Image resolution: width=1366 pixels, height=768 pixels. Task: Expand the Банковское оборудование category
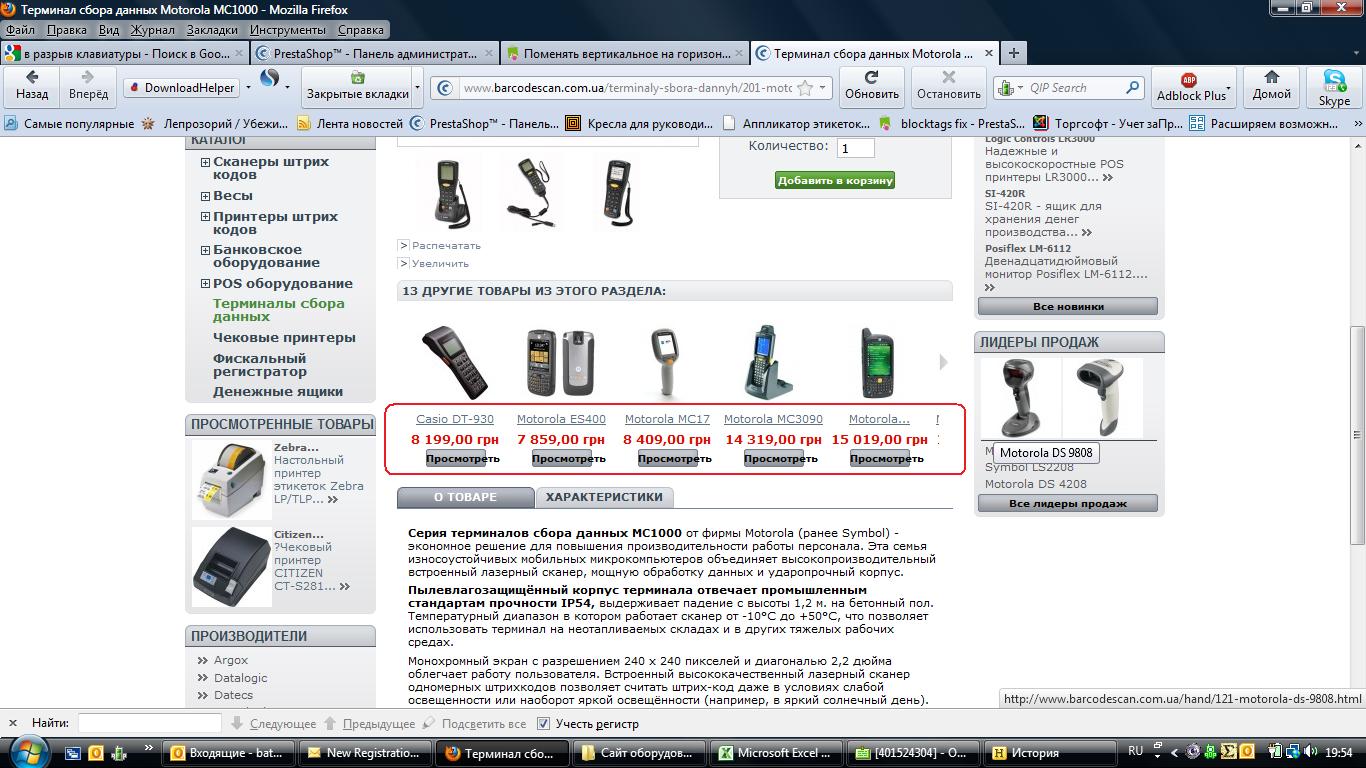pos(205,250)
